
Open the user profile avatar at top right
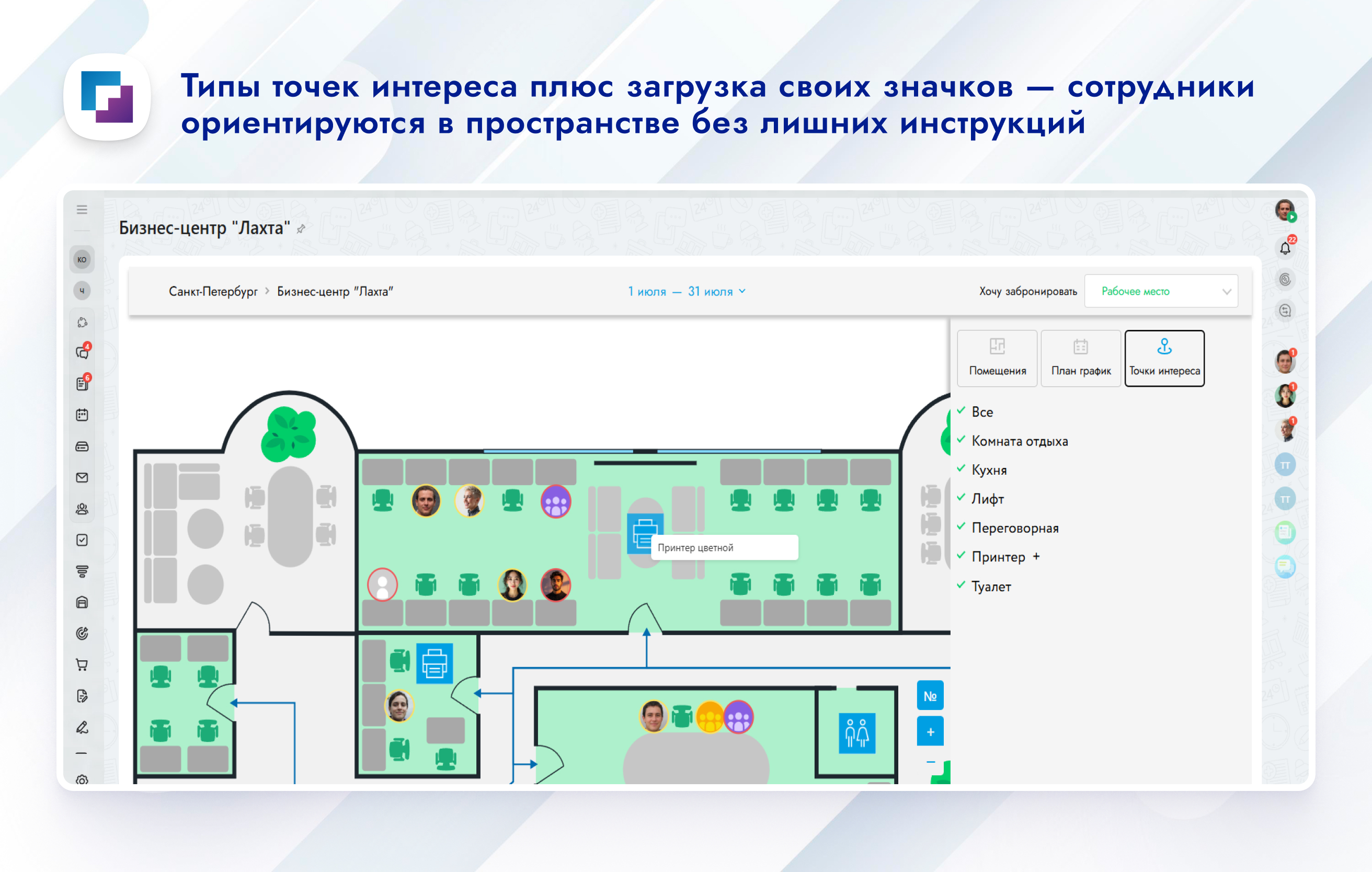point(1285,210)
